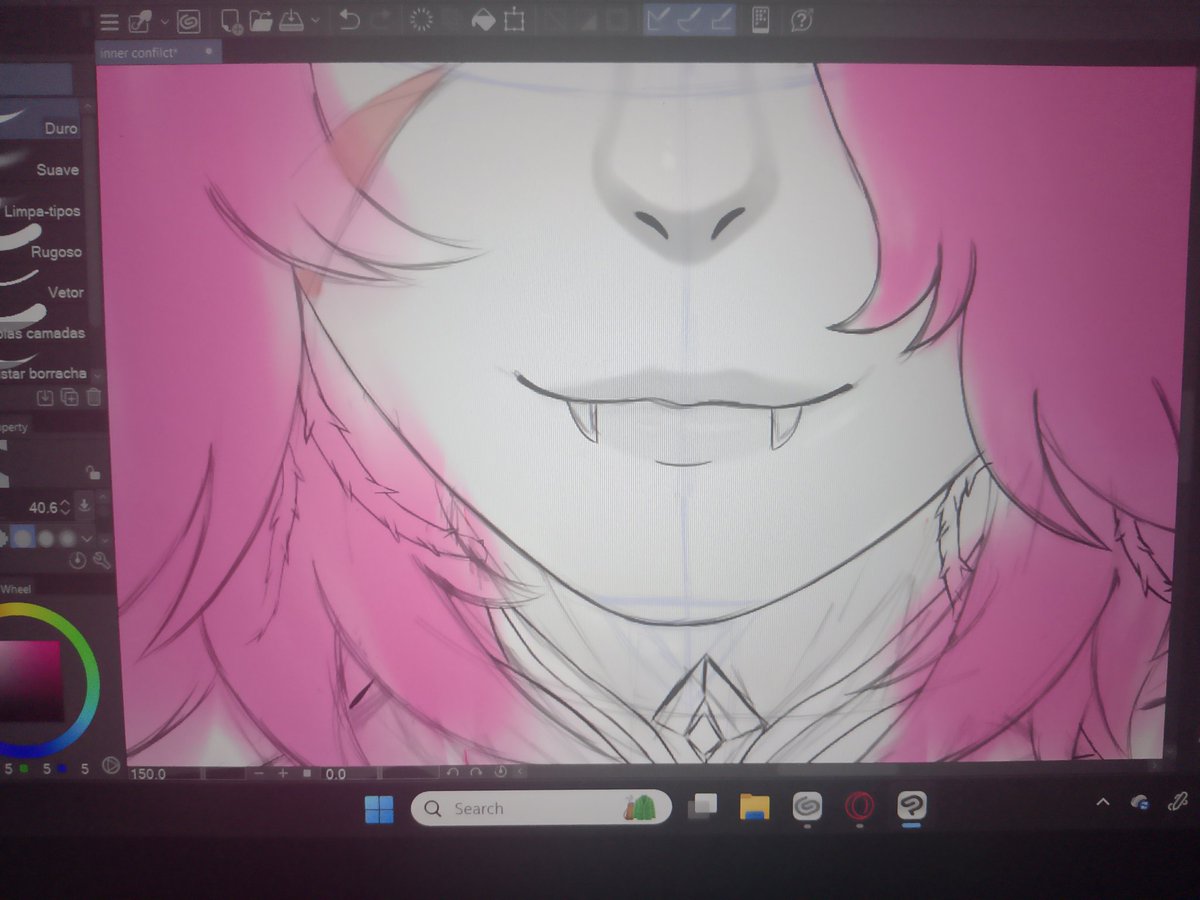This screenshot has height=900, width=1200.
Task: Select the Vetor brush
Action: [40, 285]
